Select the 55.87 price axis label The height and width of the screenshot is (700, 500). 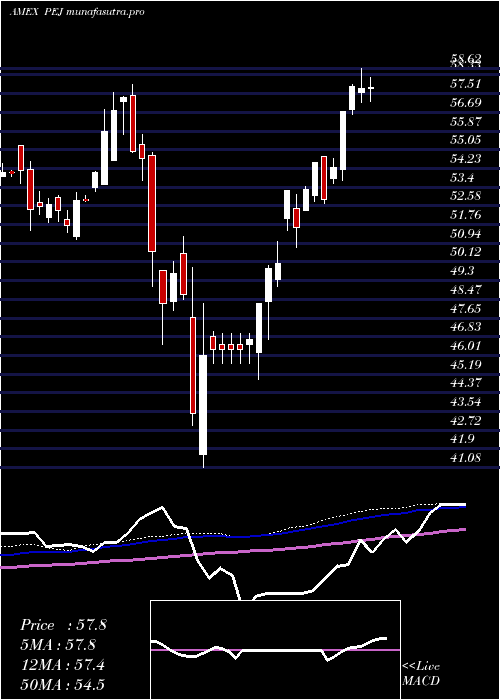tap(466, 121)
